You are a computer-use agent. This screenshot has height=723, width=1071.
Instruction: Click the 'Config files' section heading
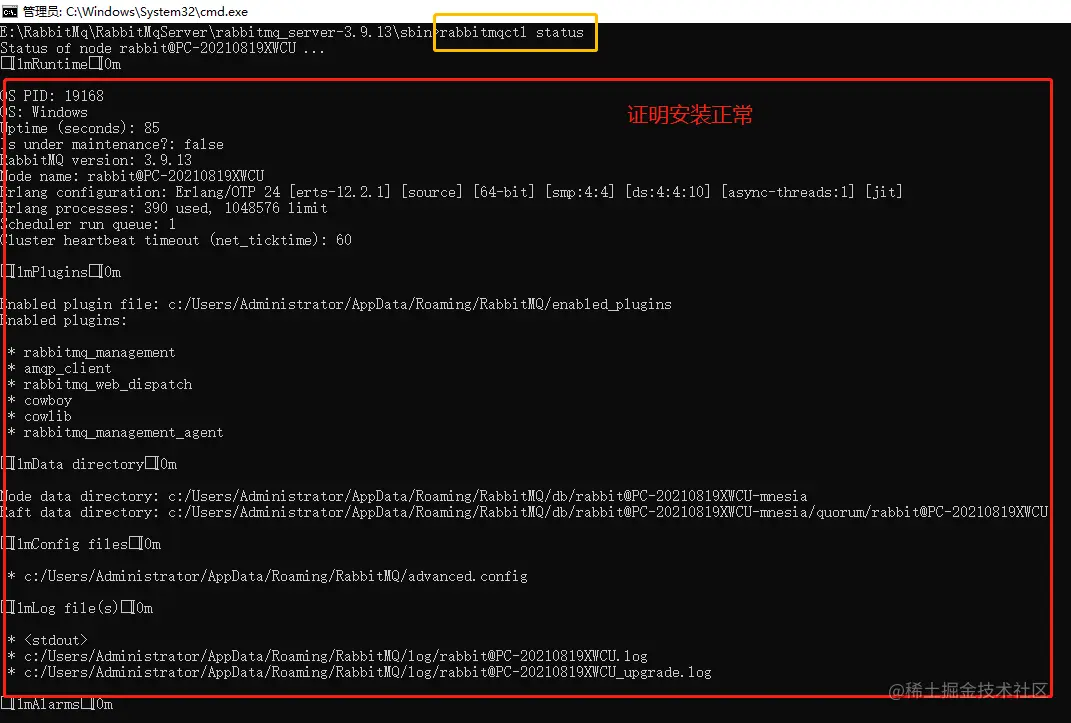tap(81, 544)
